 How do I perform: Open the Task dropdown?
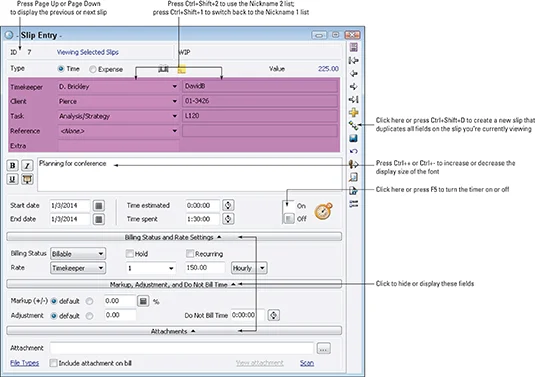coord(175,116)
